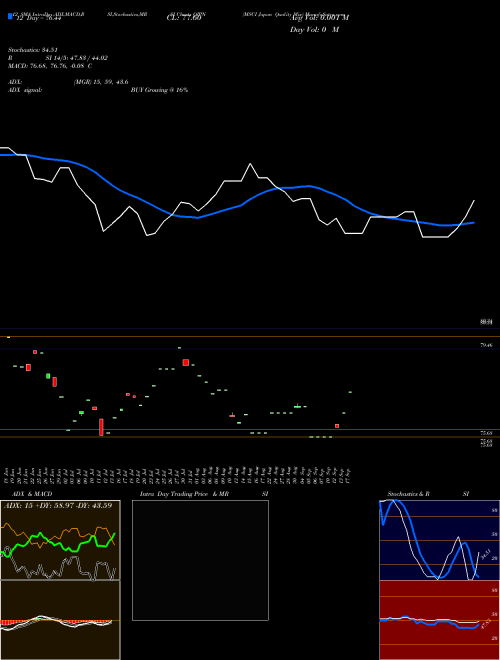This screenshot has width=500, height=660.
Task: Click the 'Intra Day Trading Price & MR' title
Action: 184,494
